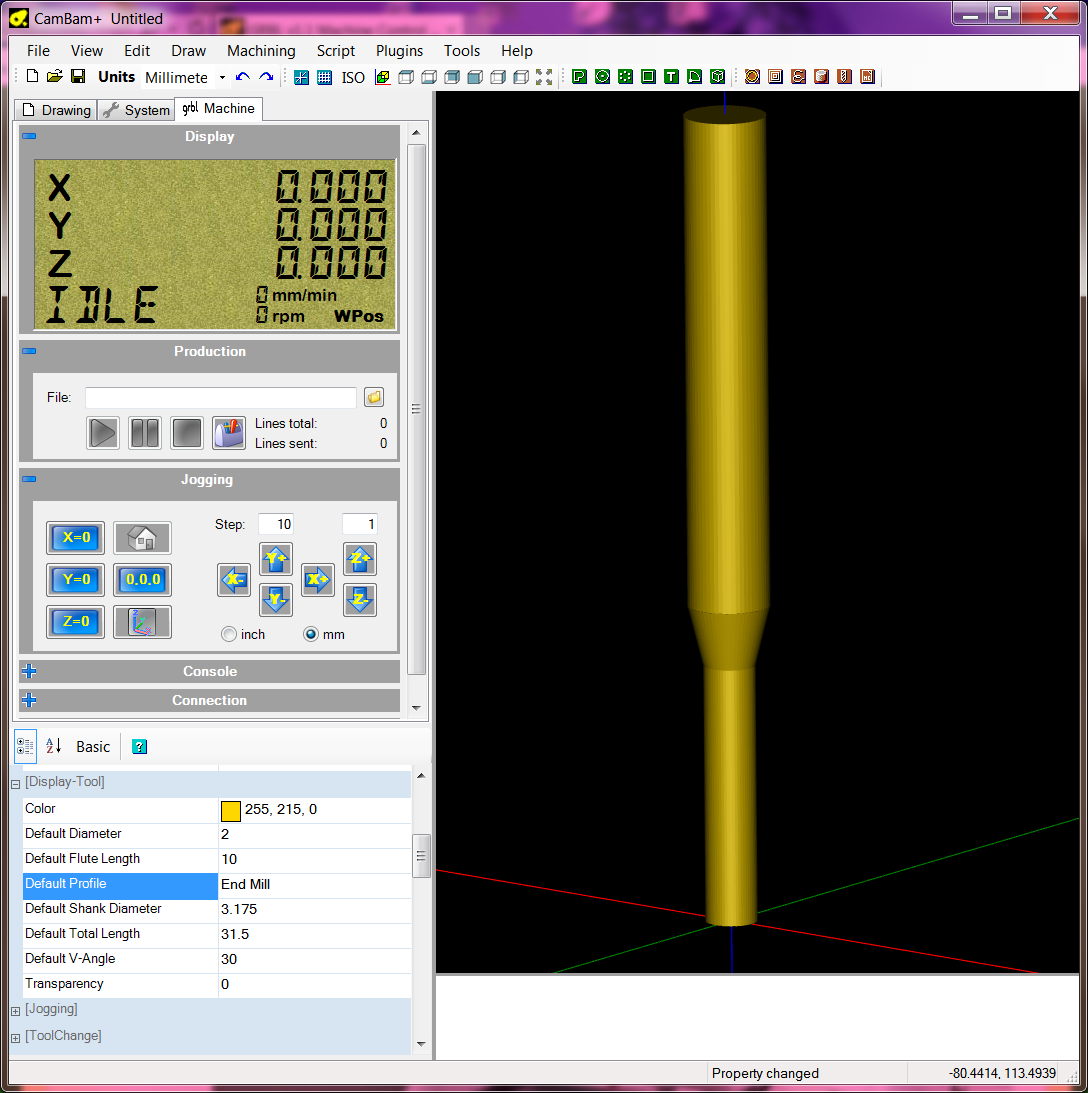This screenshot has width=1088, height=1093.
Task: Select the polyline draw tool (green P)
Action: 579,77
